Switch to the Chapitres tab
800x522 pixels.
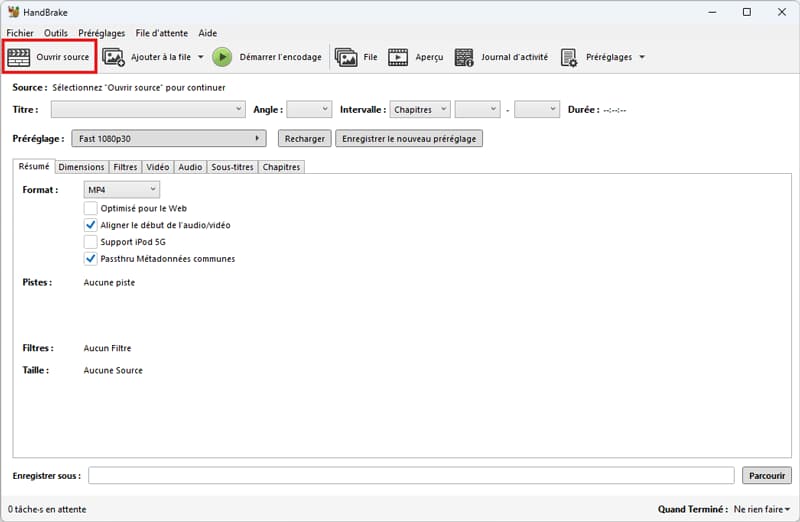281,167
